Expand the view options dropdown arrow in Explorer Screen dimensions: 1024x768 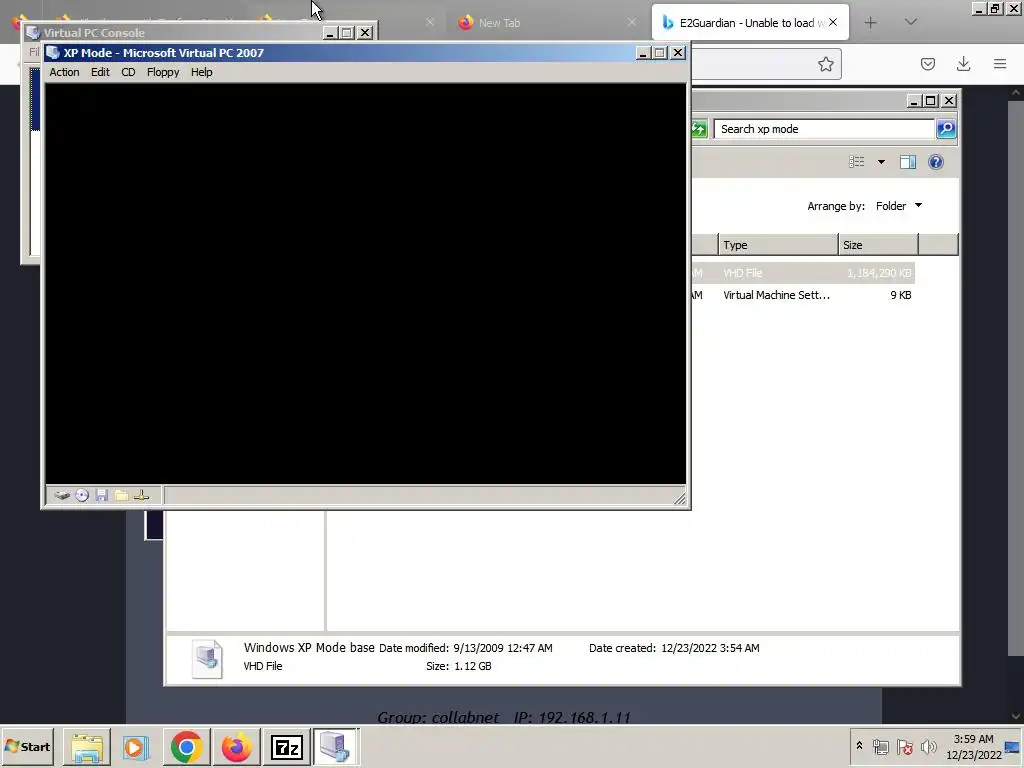point(881,162)
